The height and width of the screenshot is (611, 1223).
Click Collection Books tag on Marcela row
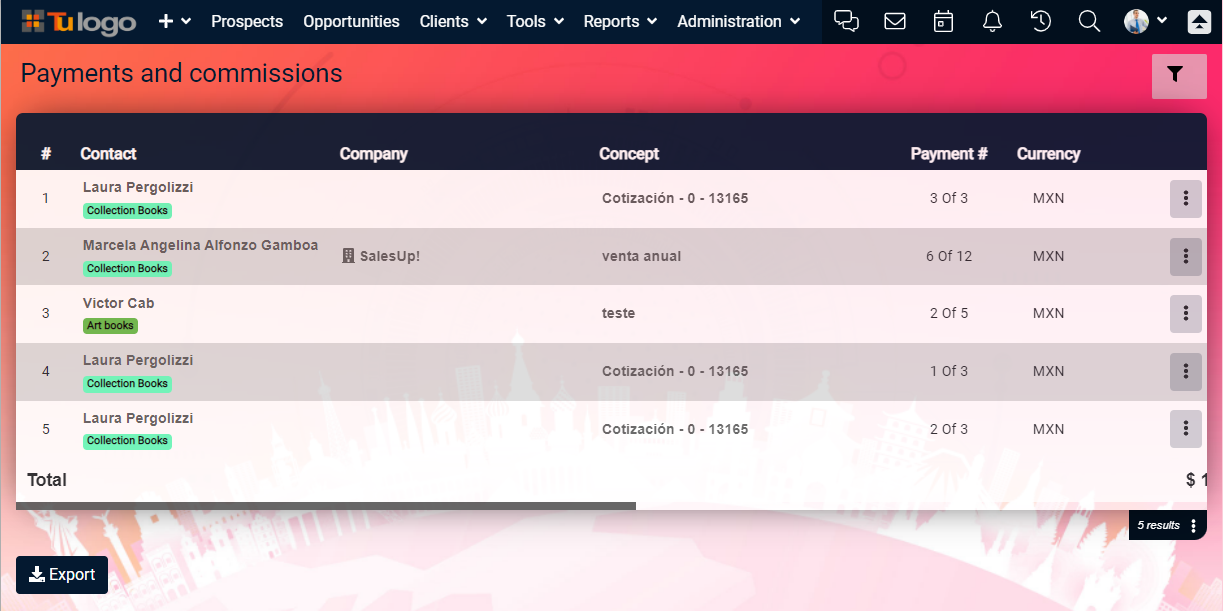127,269
